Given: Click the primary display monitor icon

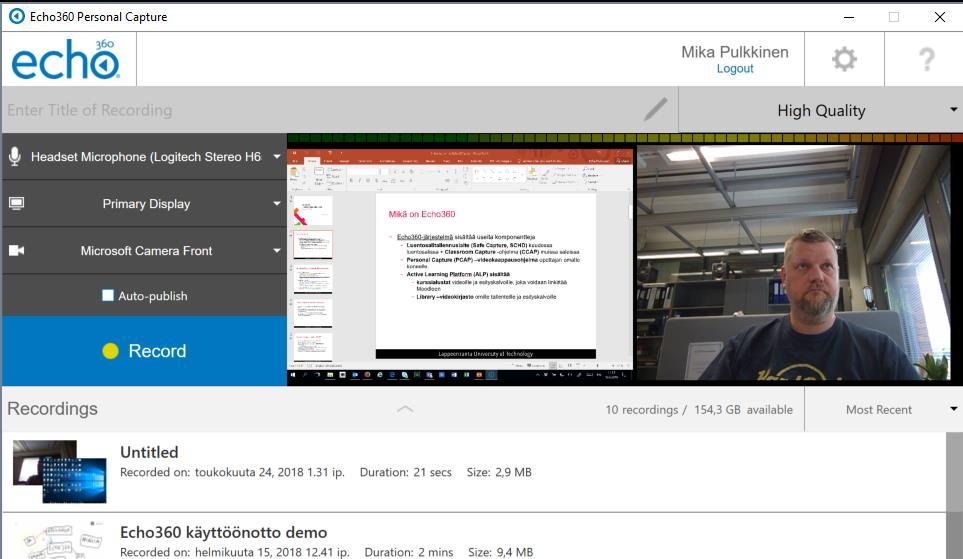Looking at the screenshot, I should coord(17,203).
